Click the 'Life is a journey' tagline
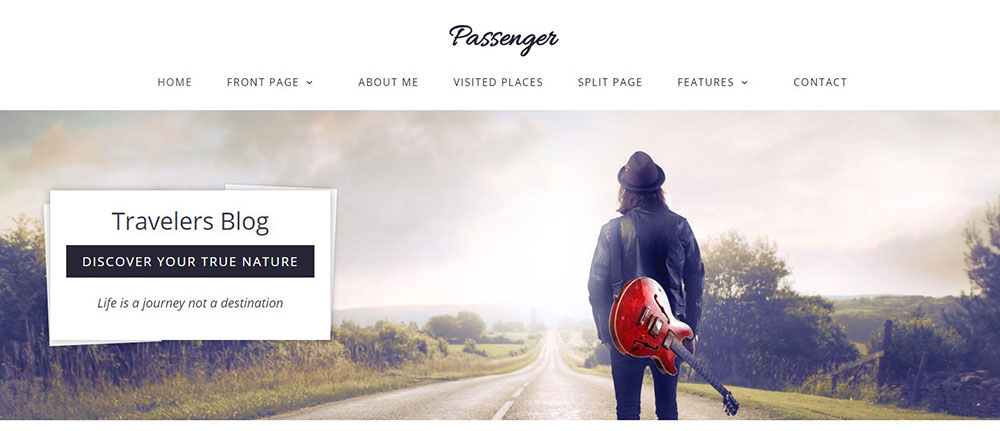The height and width of the screenshot is (431, 1000). coord(190,303)
